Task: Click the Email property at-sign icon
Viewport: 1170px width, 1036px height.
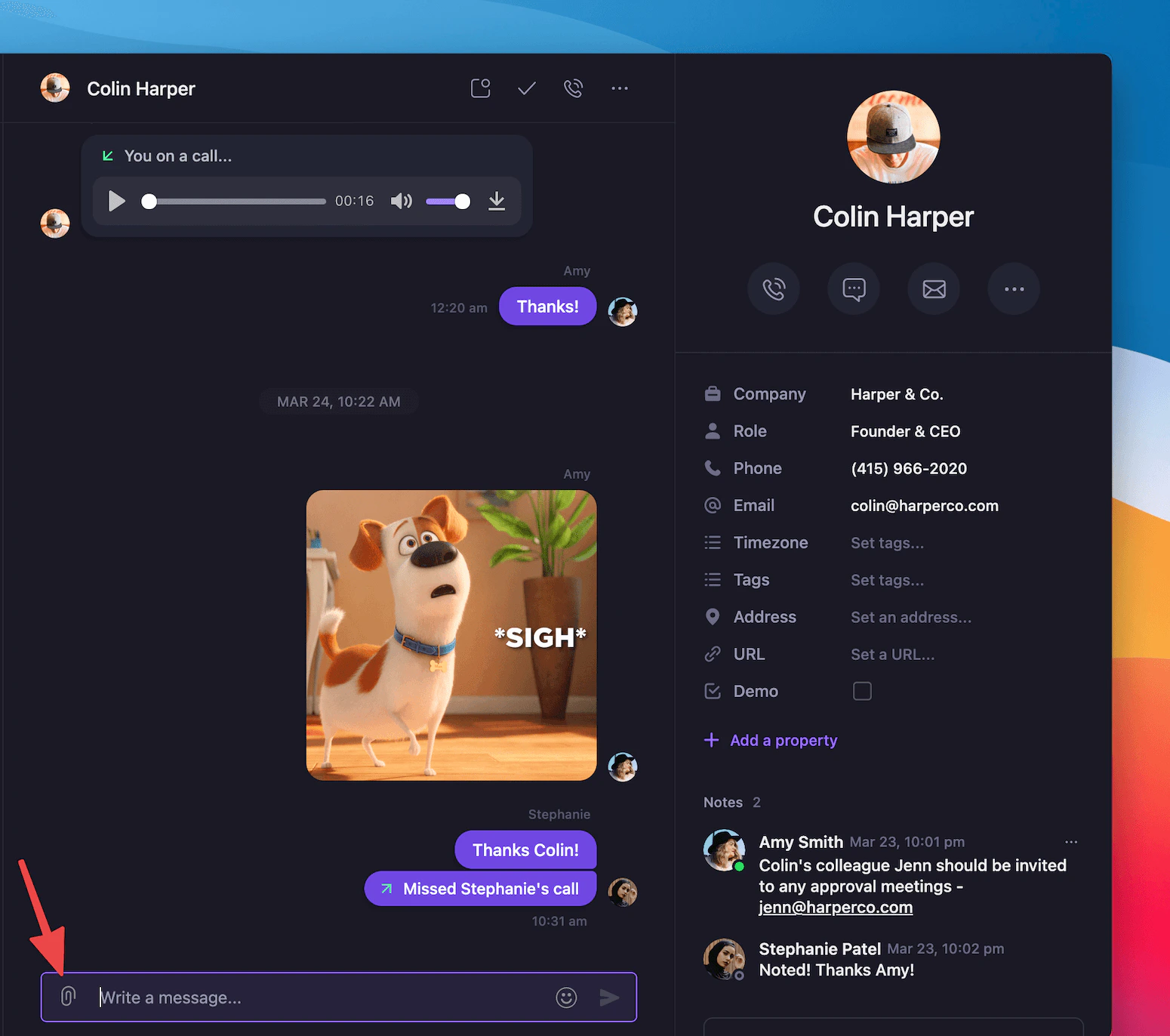Action: 713,505
